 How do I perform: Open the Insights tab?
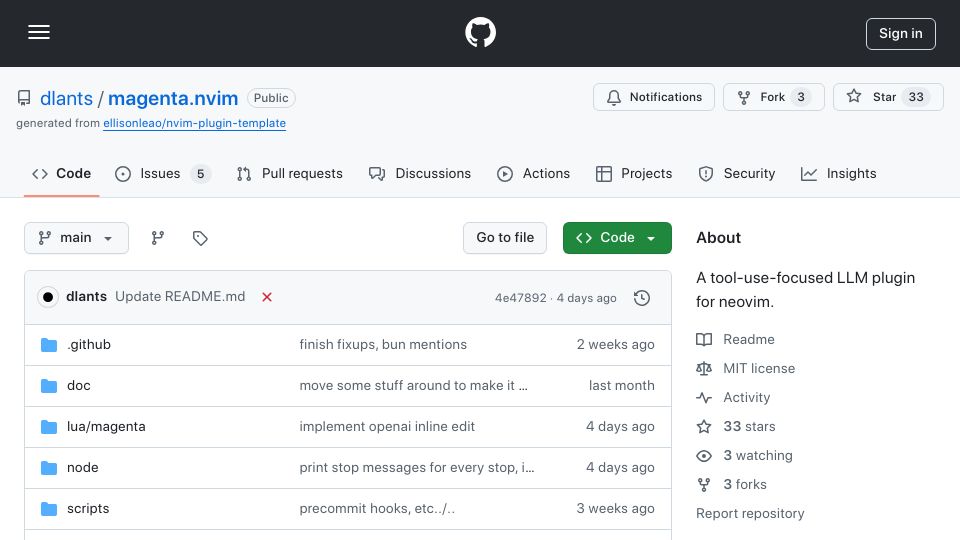pyautogui.click(x=838, y=174)
